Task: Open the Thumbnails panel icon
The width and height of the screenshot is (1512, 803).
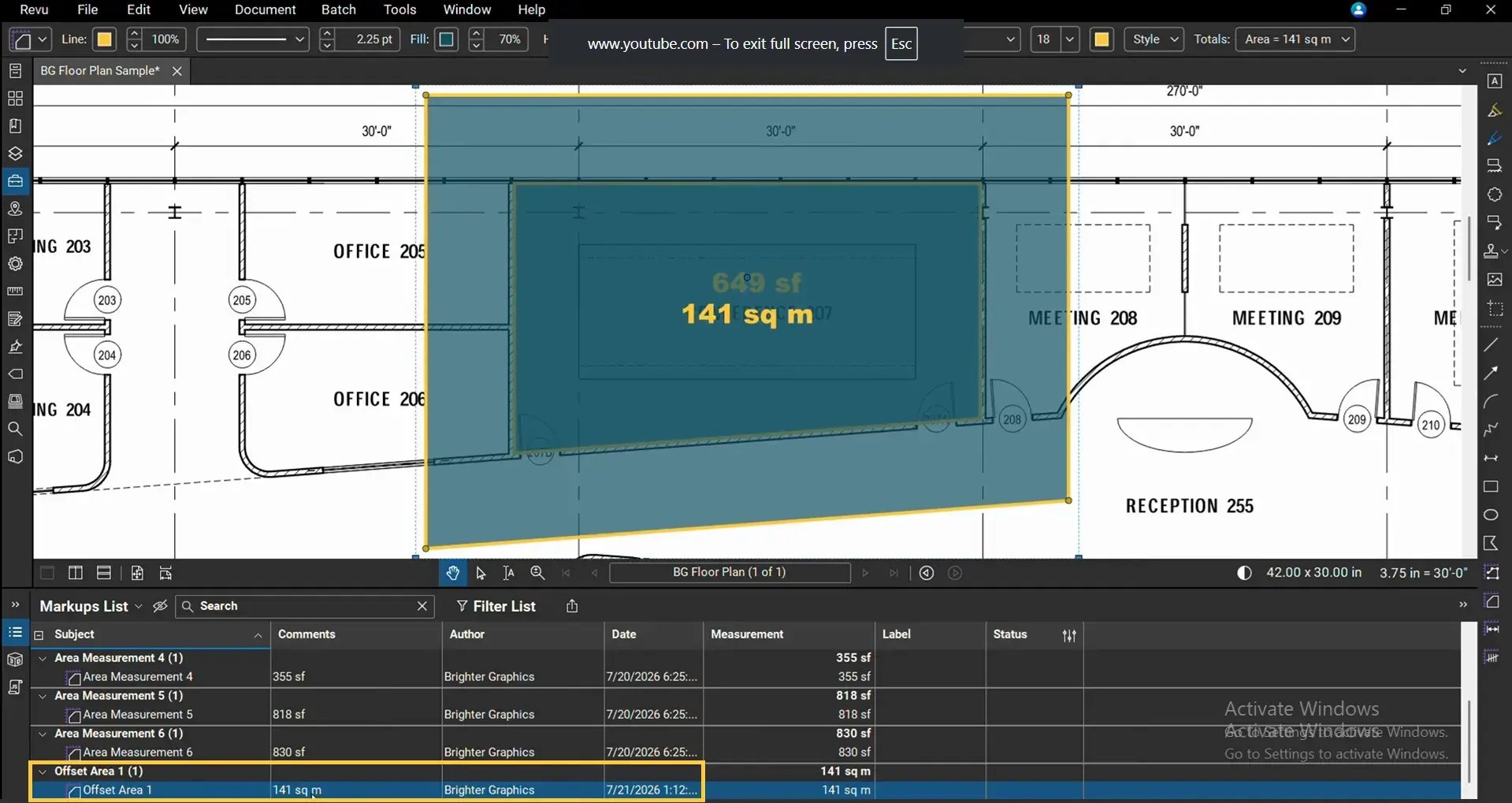Action: point(15,99)
